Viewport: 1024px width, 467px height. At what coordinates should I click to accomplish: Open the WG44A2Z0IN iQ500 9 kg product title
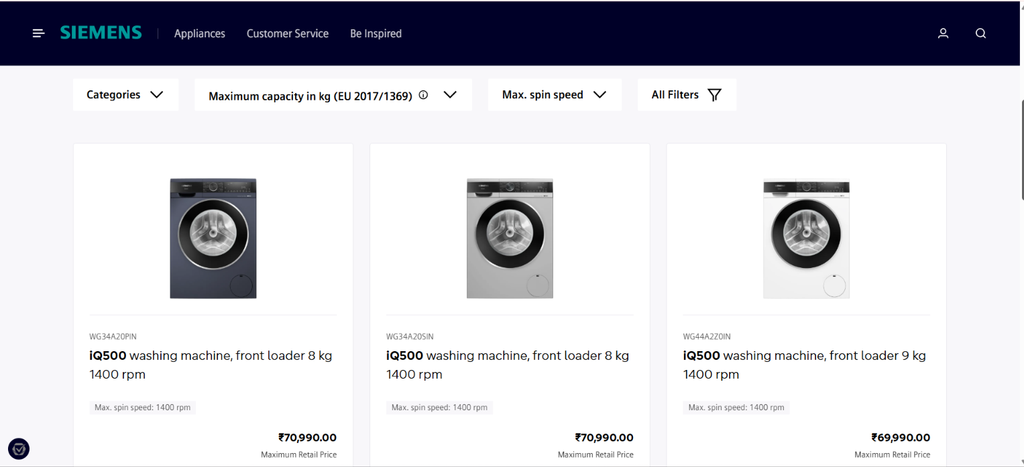805,364
